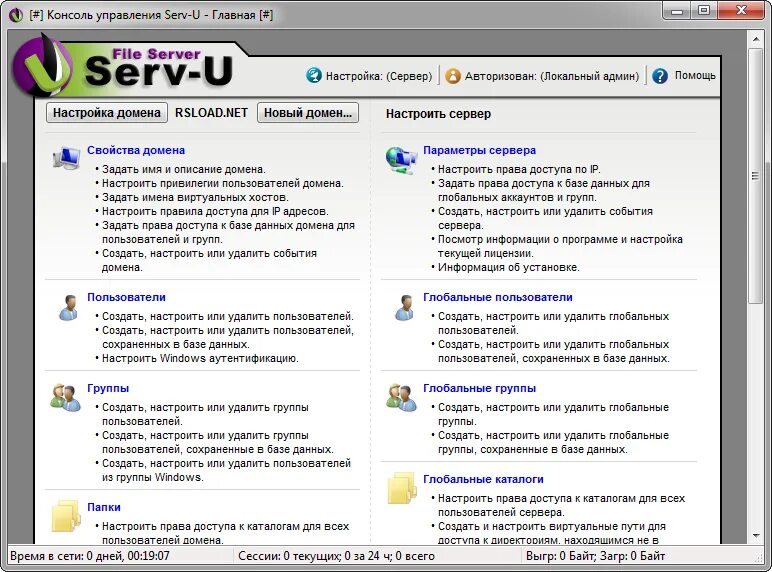The height and width of the screenshot is (572, 772).
Task: Open Помощь in the header
Action: click(x=695, y=75)
